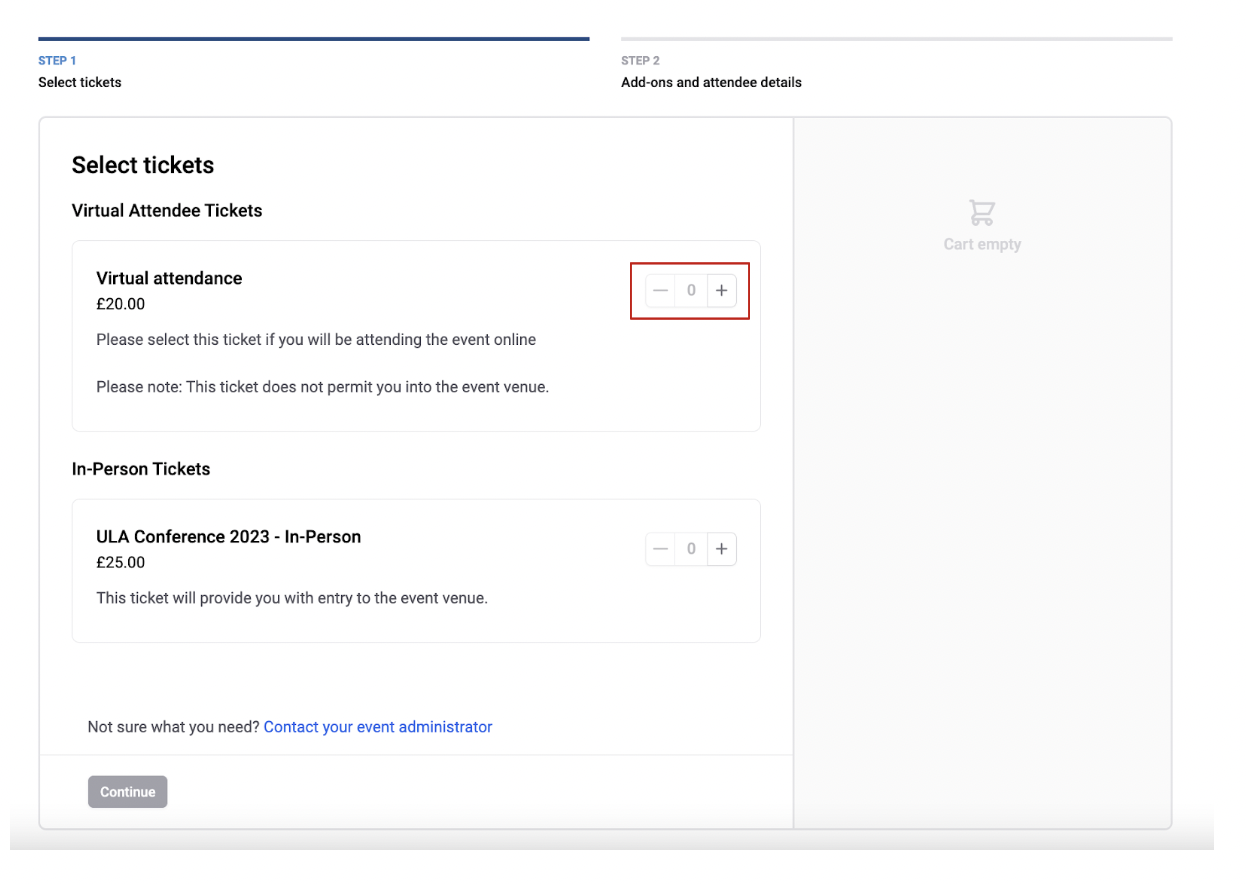
Task: Increase Virtual attendance ticket quantity
Action: (721, 291)
